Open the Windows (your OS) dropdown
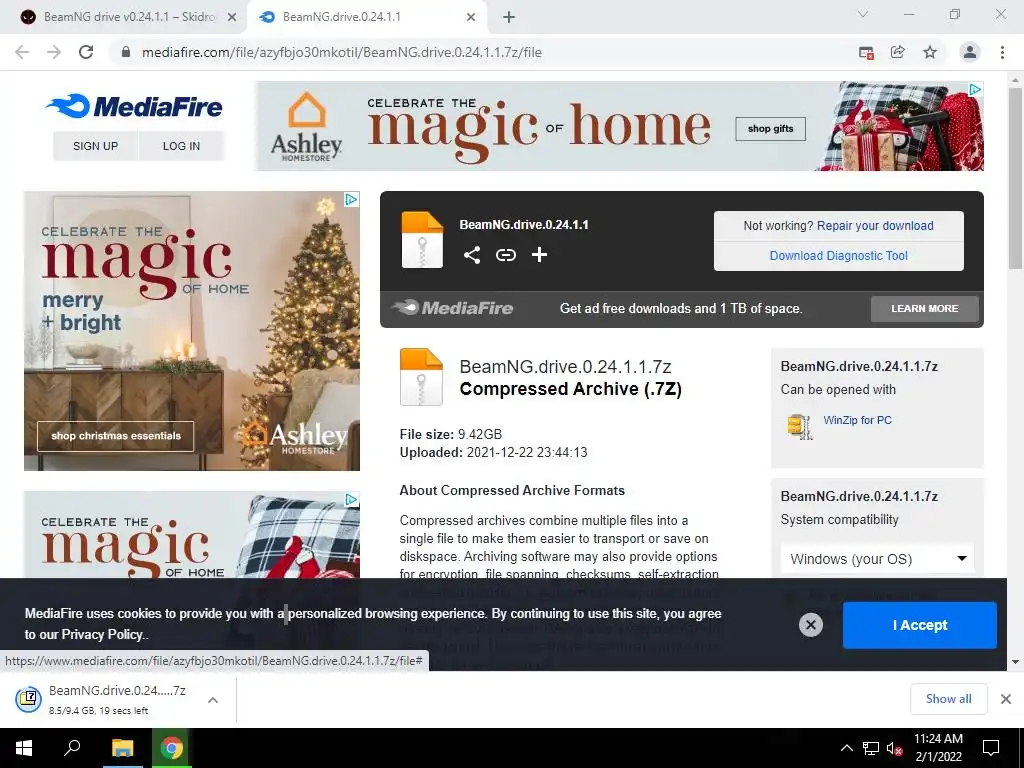The image size is (1024, 768). click(x=877, y=559)
